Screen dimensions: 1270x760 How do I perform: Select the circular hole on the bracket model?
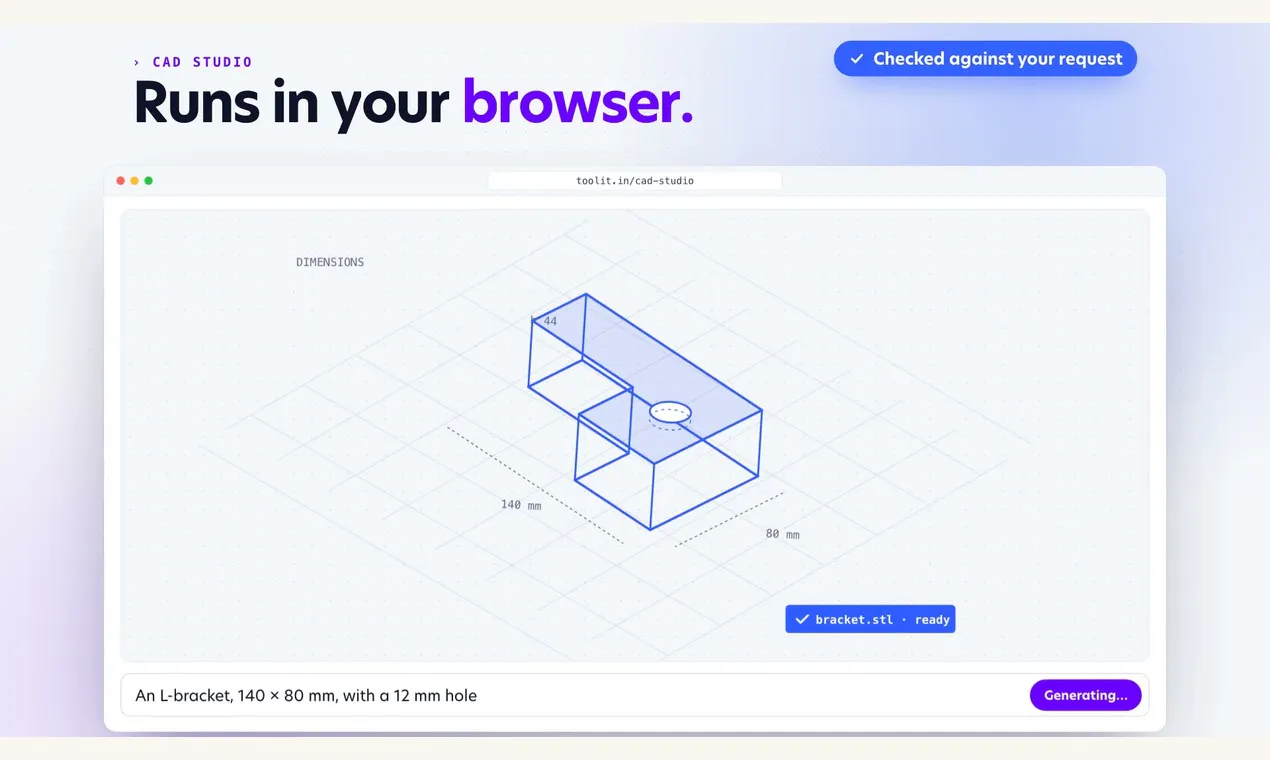[x=670, y=411]
